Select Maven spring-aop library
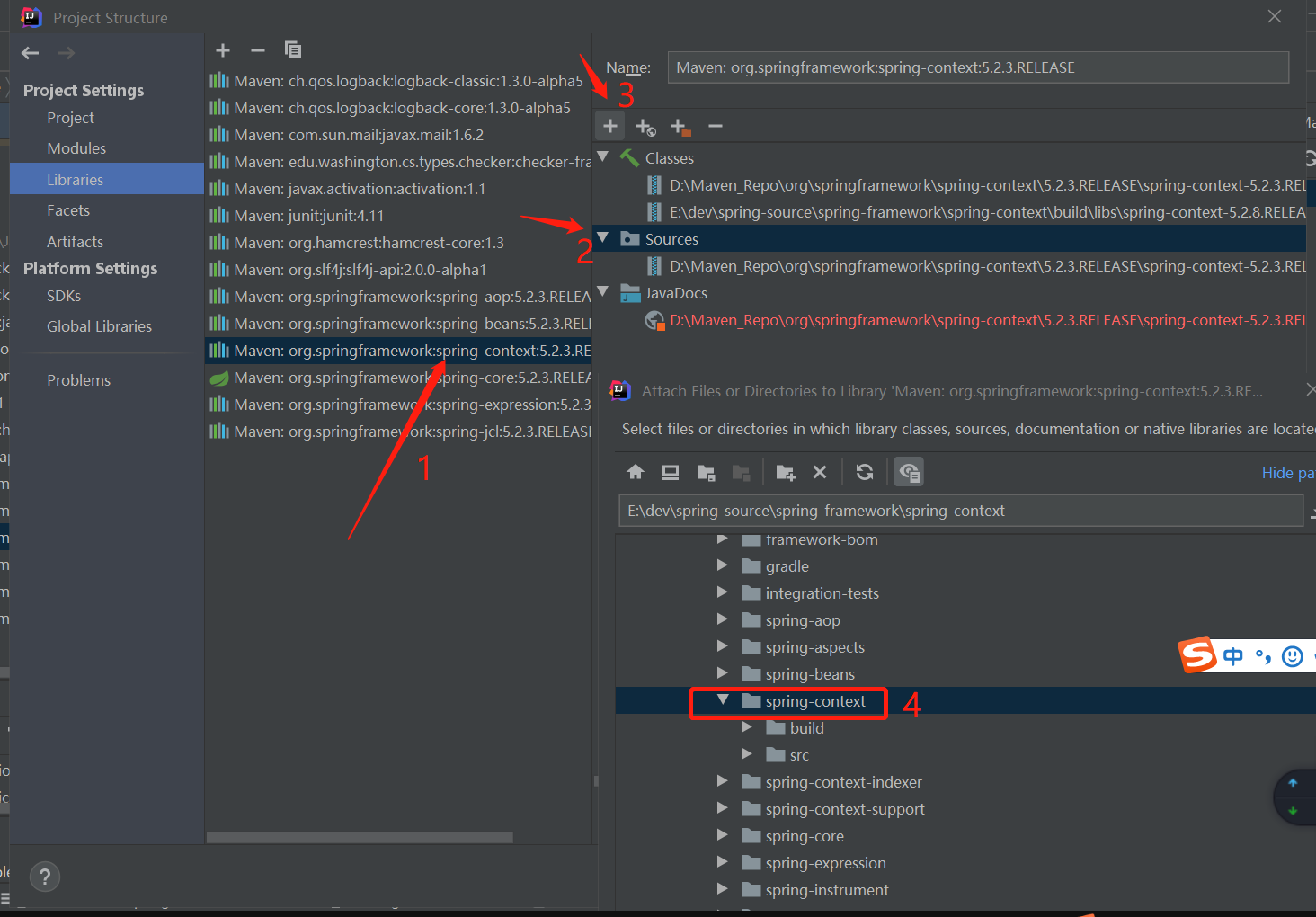Image resolution: width=1316 pixels, height=917 pixels. tap(399, 297)
